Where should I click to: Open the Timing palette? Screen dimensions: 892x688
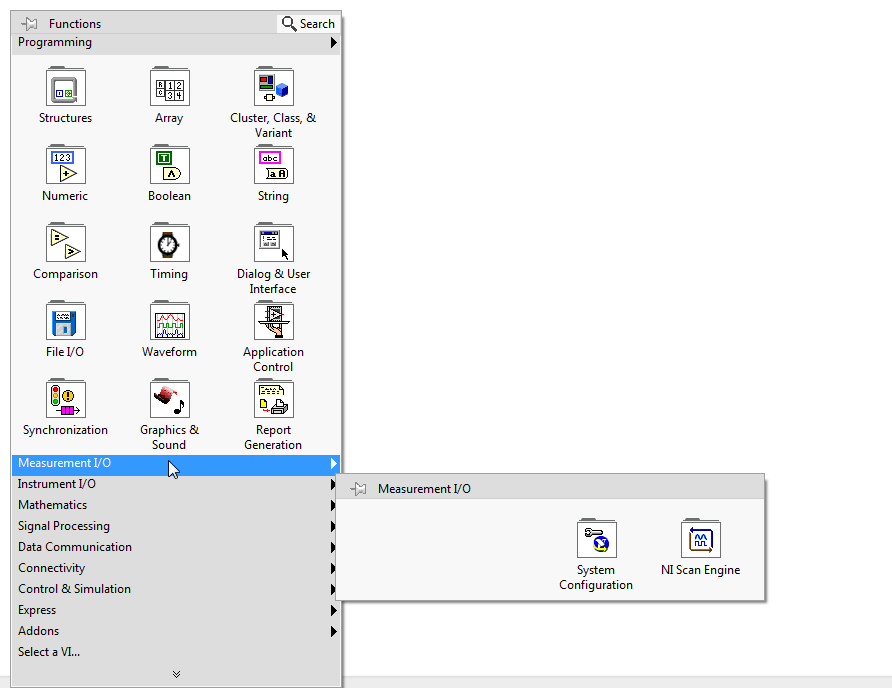170,243
